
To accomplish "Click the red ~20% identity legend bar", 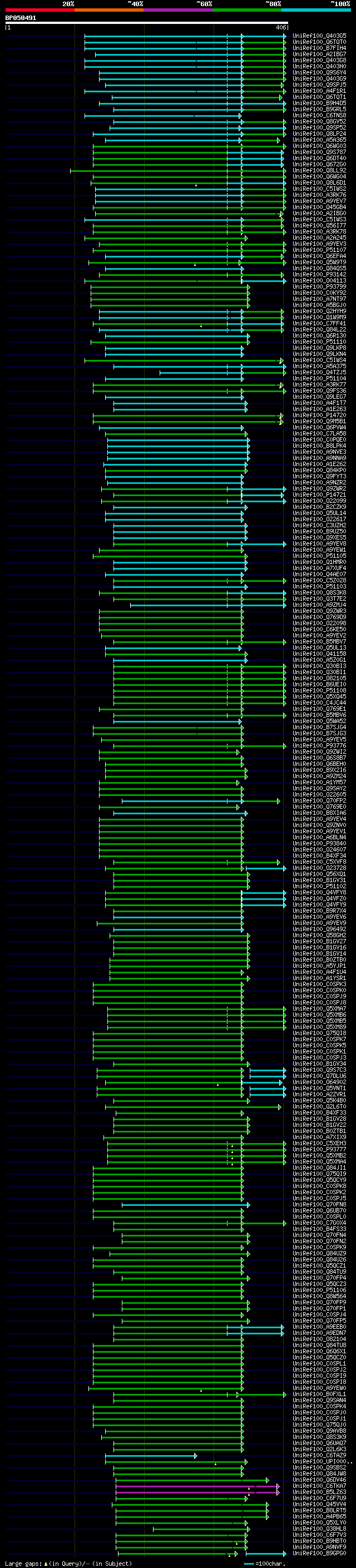I will tap(39, 10).
